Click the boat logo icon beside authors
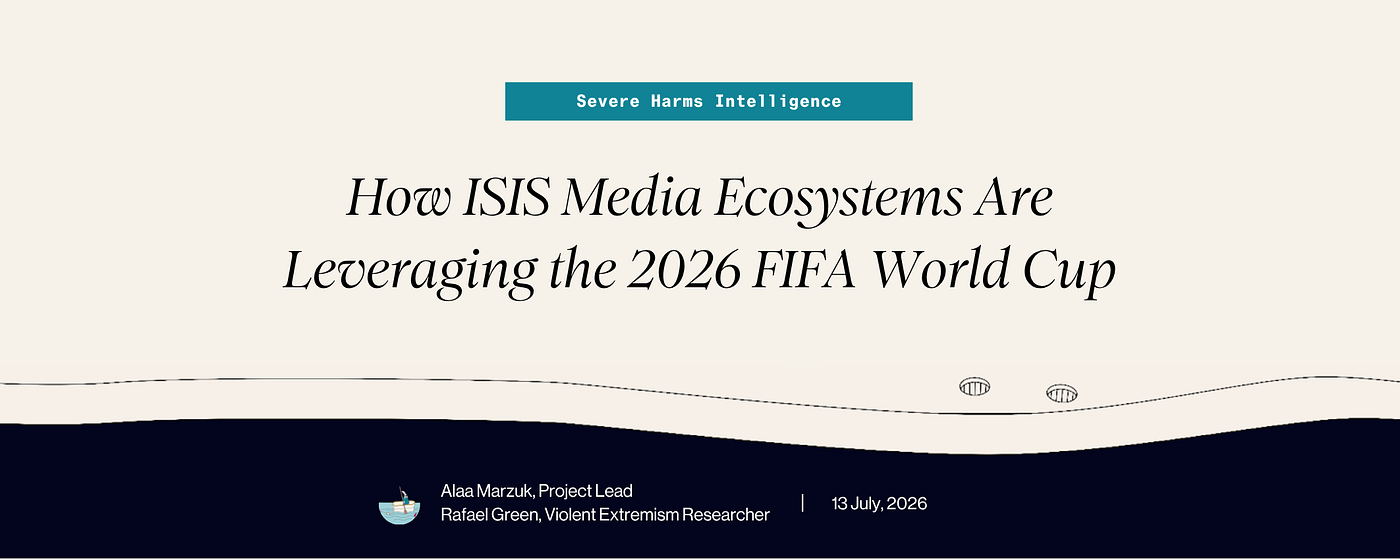 (x=399, y=505)
